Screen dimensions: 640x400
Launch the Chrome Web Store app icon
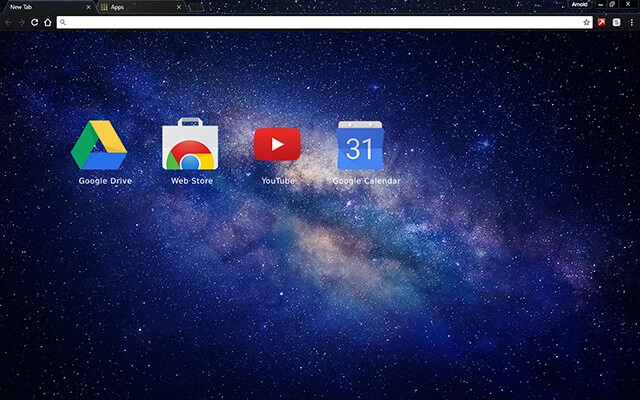[190, 144]
